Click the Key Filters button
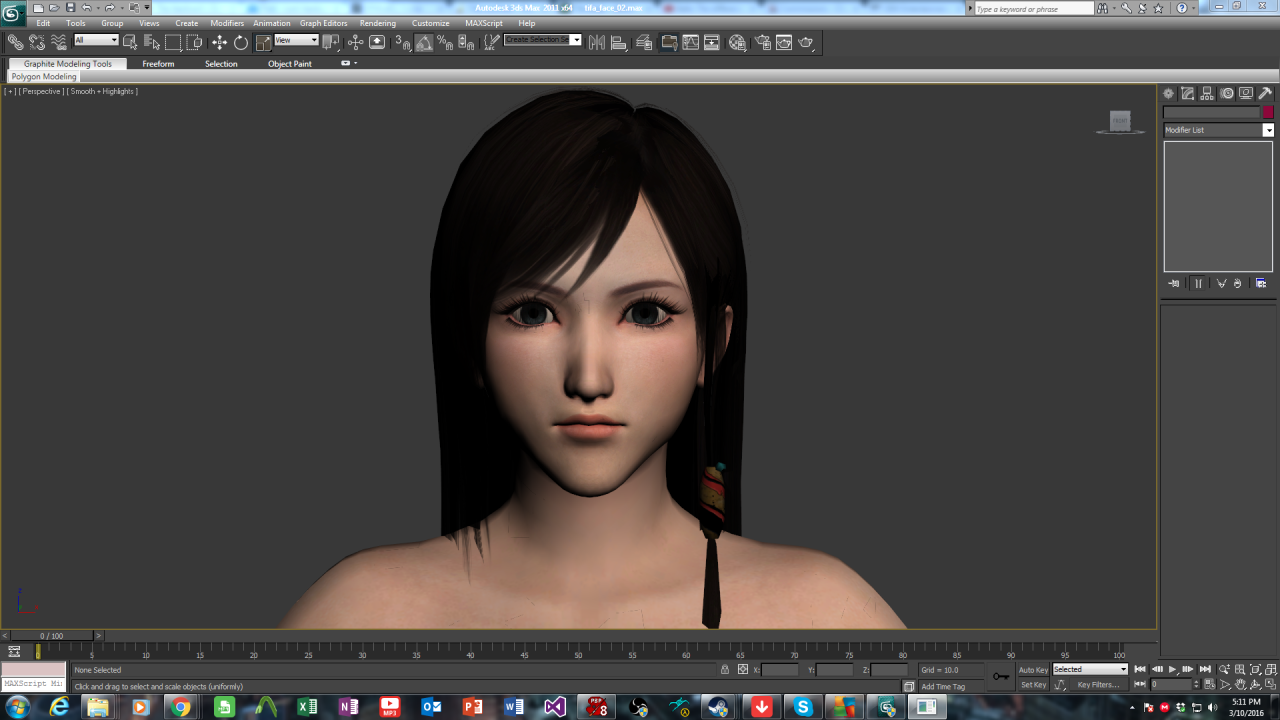1280x720 pixels. [x=1098, y=685]
